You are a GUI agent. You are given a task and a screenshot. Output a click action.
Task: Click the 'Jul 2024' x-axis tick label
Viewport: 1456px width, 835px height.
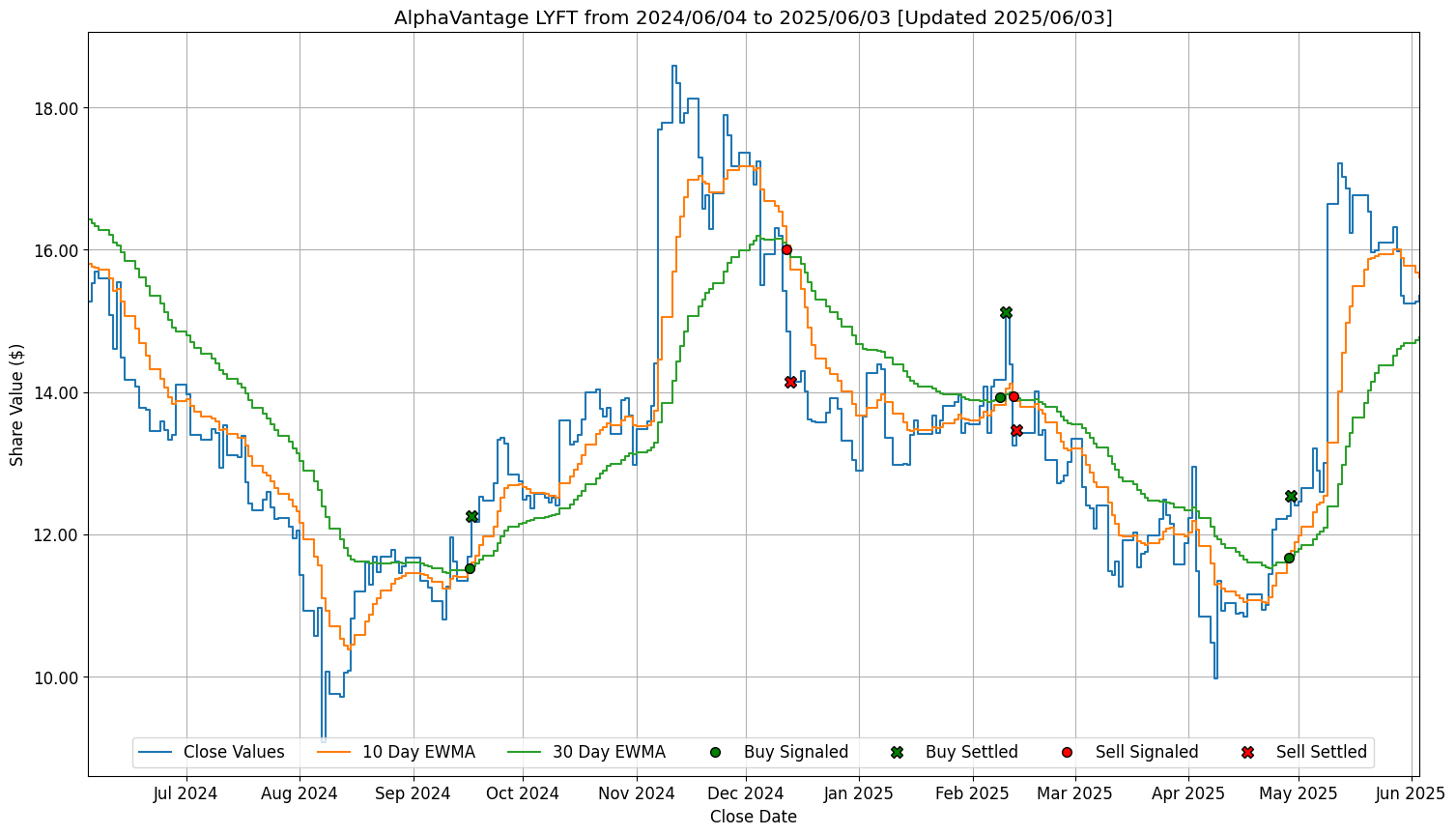click(x=186, y=794)
